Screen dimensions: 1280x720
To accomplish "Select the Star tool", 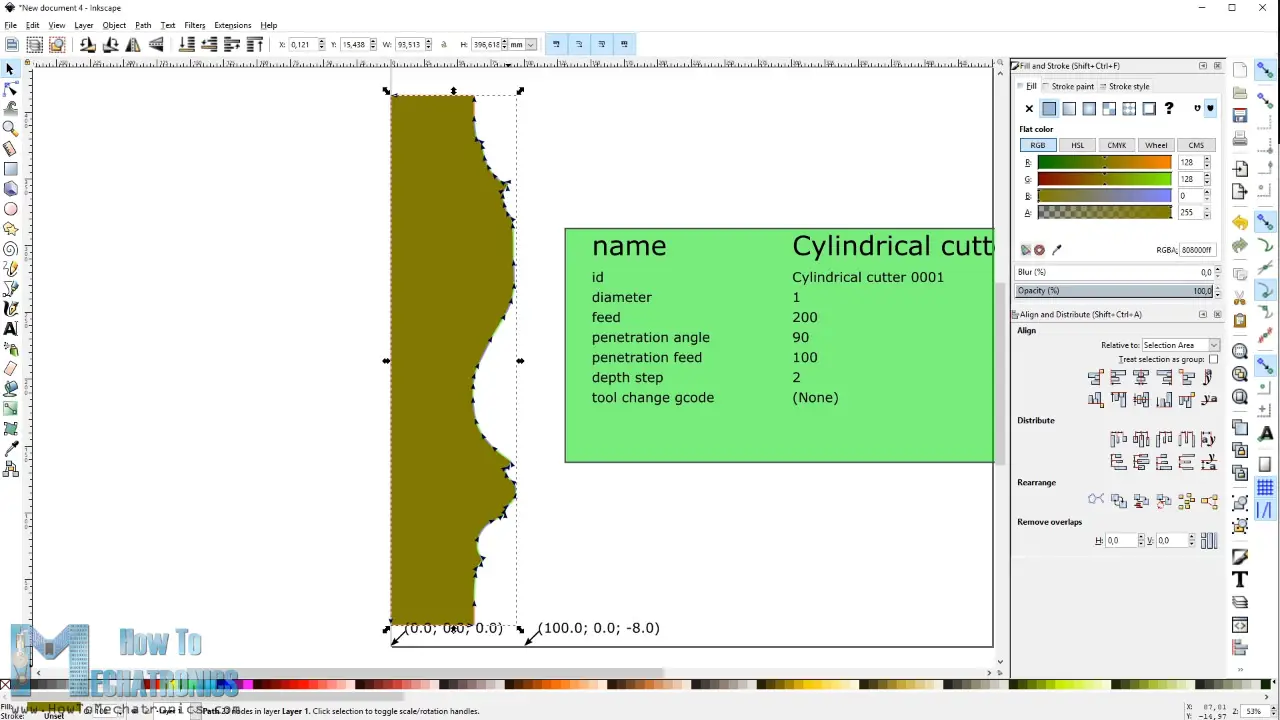I will (x=12, y=229).
